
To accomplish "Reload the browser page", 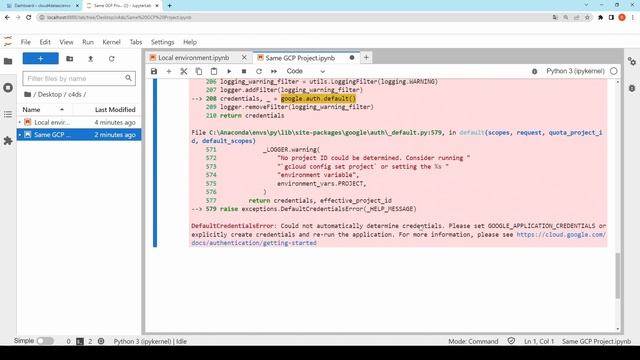I will pyautogui.click(x=28, y=18).
